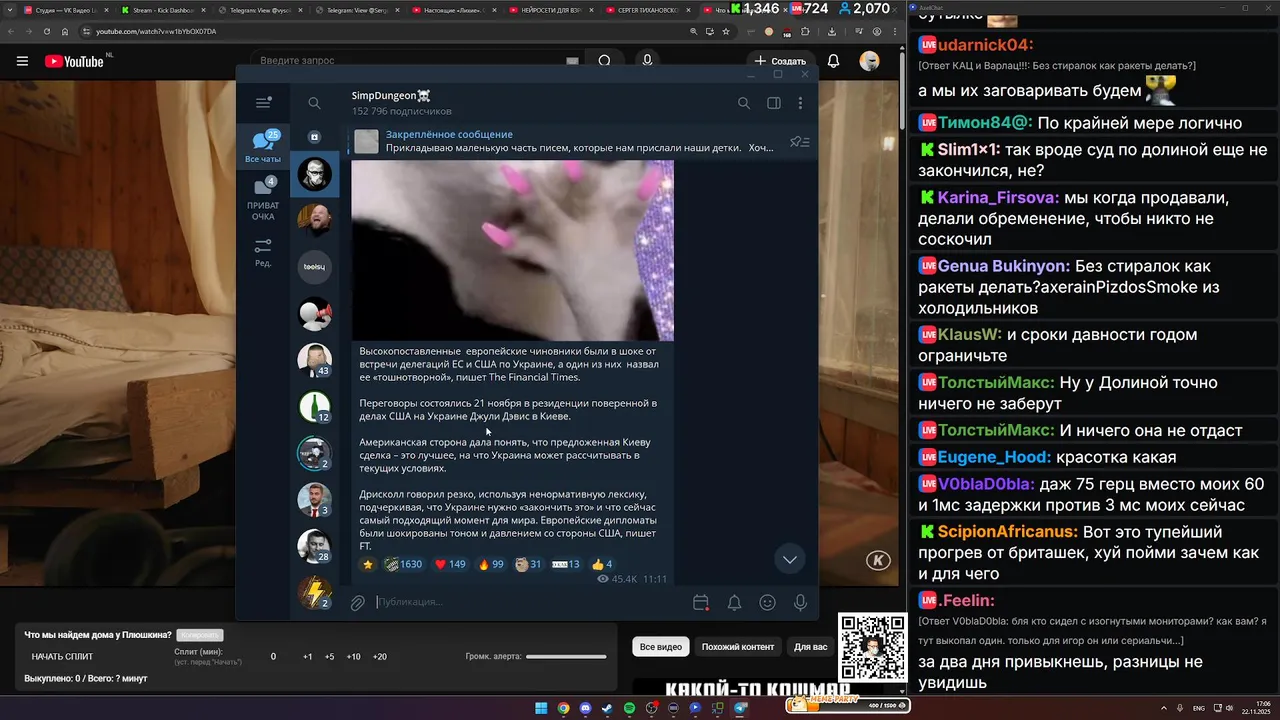Open the chat with 12 unread badge
1280x720 pixels.
click(314, 407)
